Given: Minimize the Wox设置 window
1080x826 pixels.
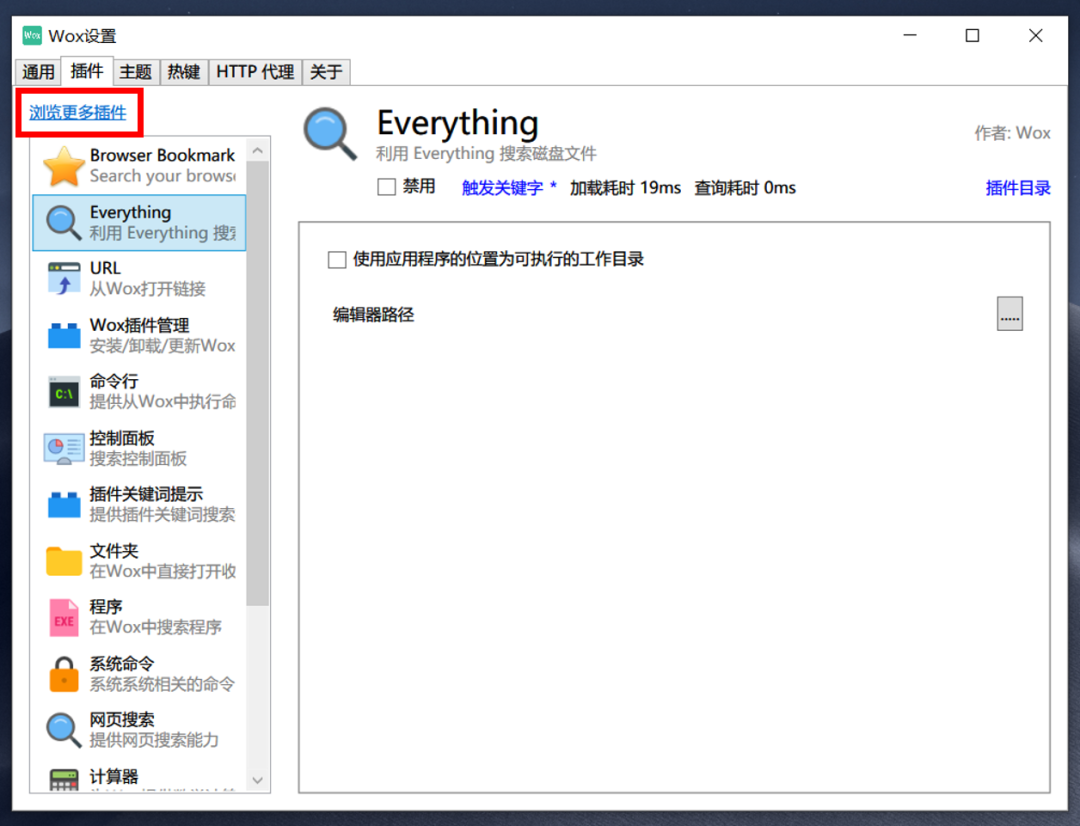Looking at the screenshot, I should pyautogui.click(x=910, y=35).
